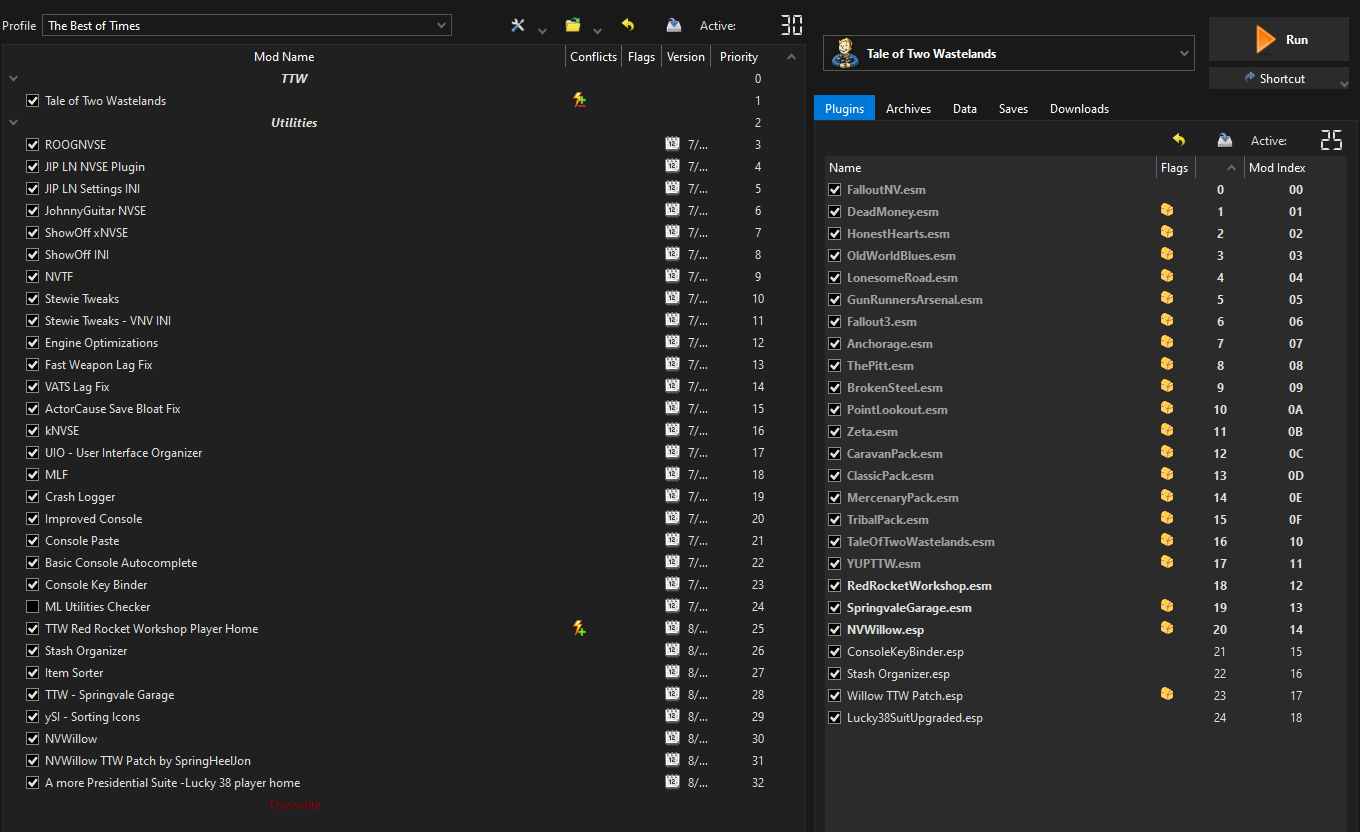Disable the Improved Console mod checkbox
Viewport: 1360px width, 832px height.
click(33, 519)
